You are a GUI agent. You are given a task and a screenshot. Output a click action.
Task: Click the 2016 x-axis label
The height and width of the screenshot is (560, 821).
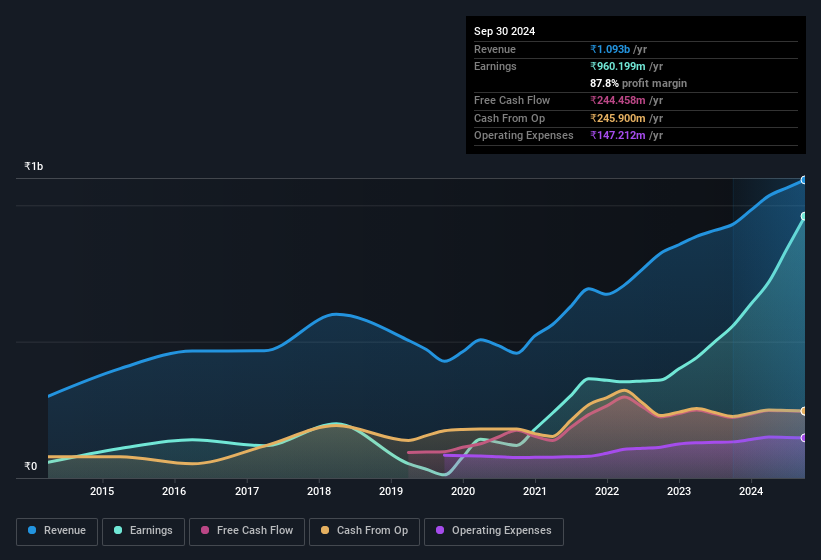point(174,491)
